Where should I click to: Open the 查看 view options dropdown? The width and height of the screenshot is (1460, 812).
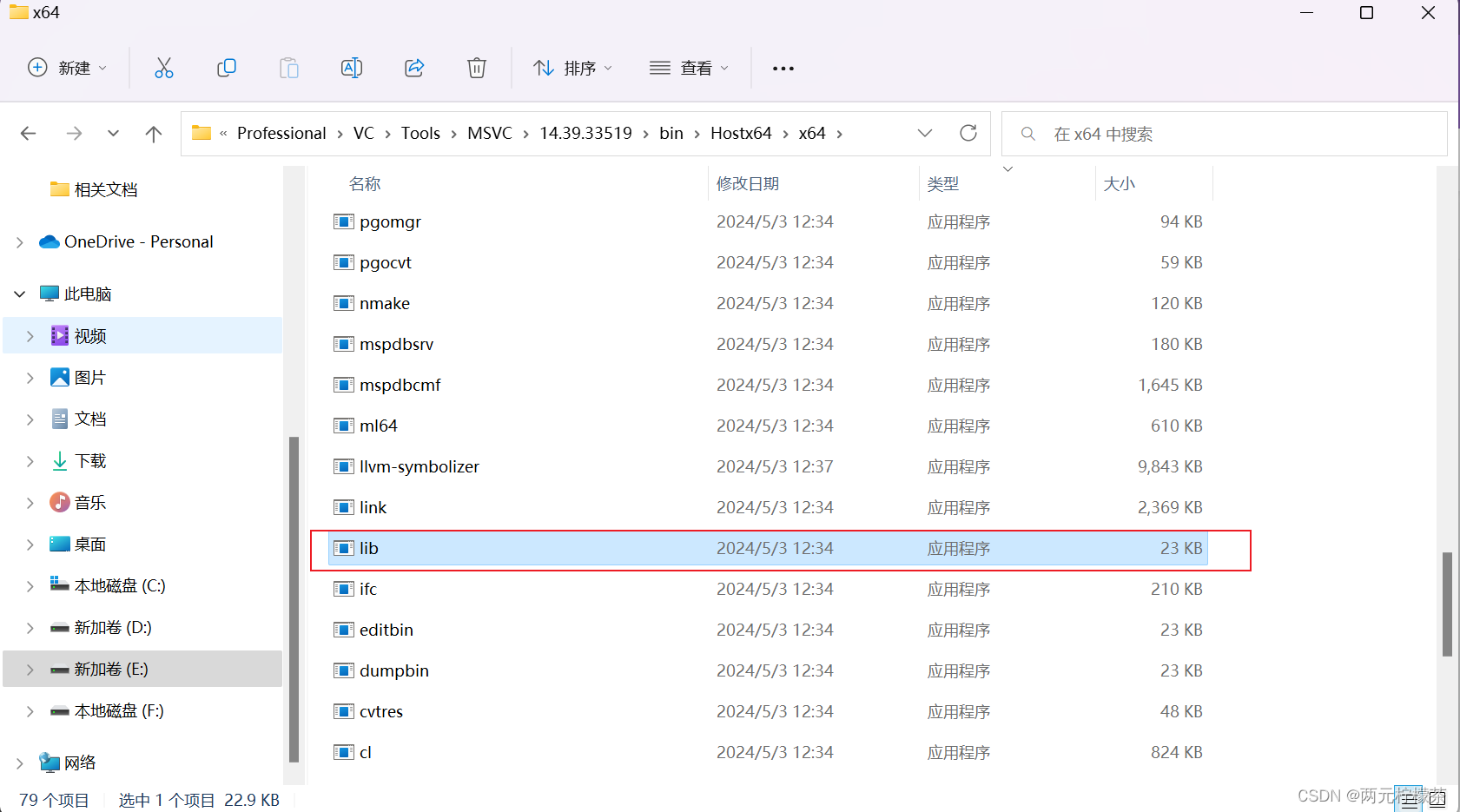point(689,68)
